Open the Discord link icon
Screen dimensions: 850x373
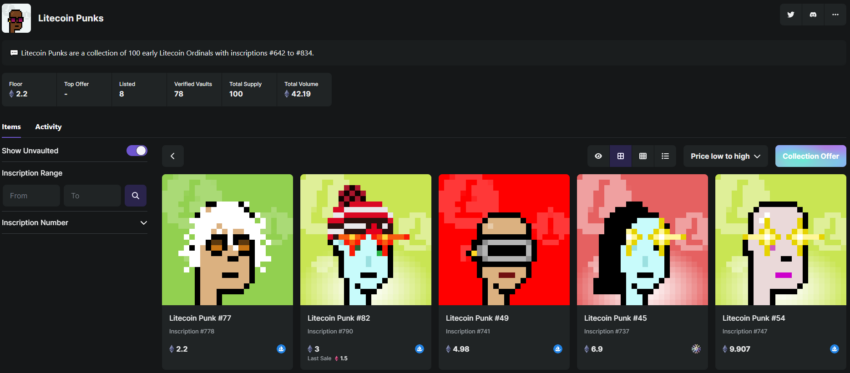[x=813, y=15]
